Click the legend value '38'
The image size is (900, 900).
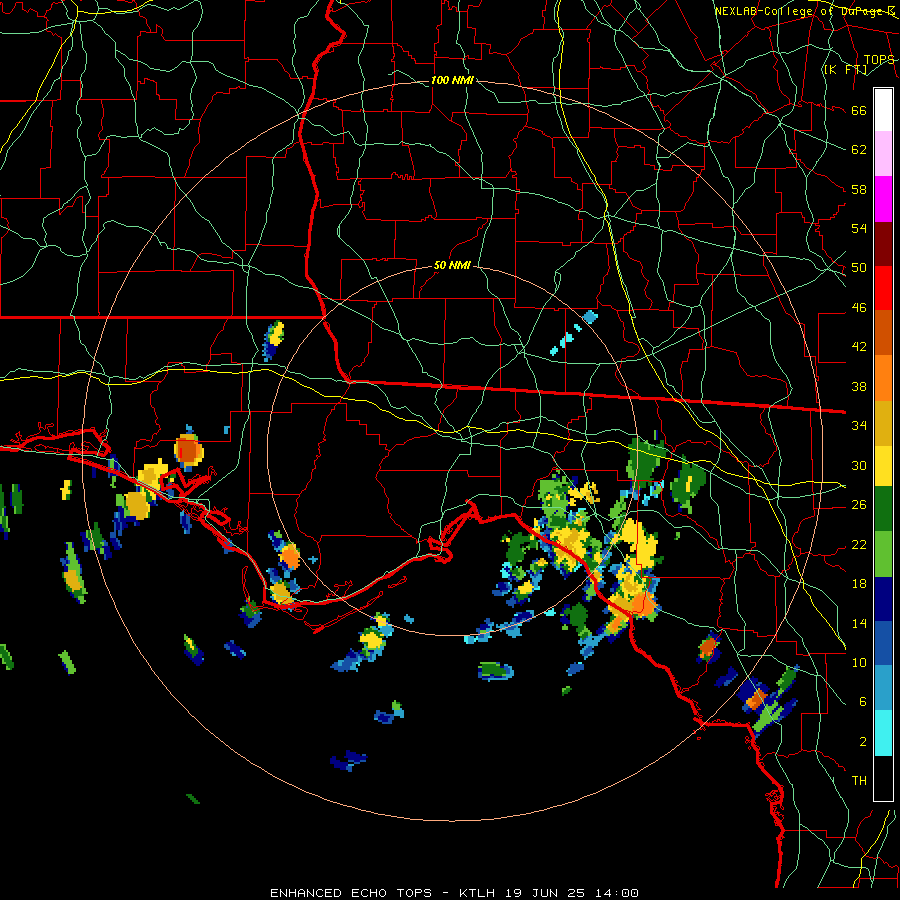859,386
